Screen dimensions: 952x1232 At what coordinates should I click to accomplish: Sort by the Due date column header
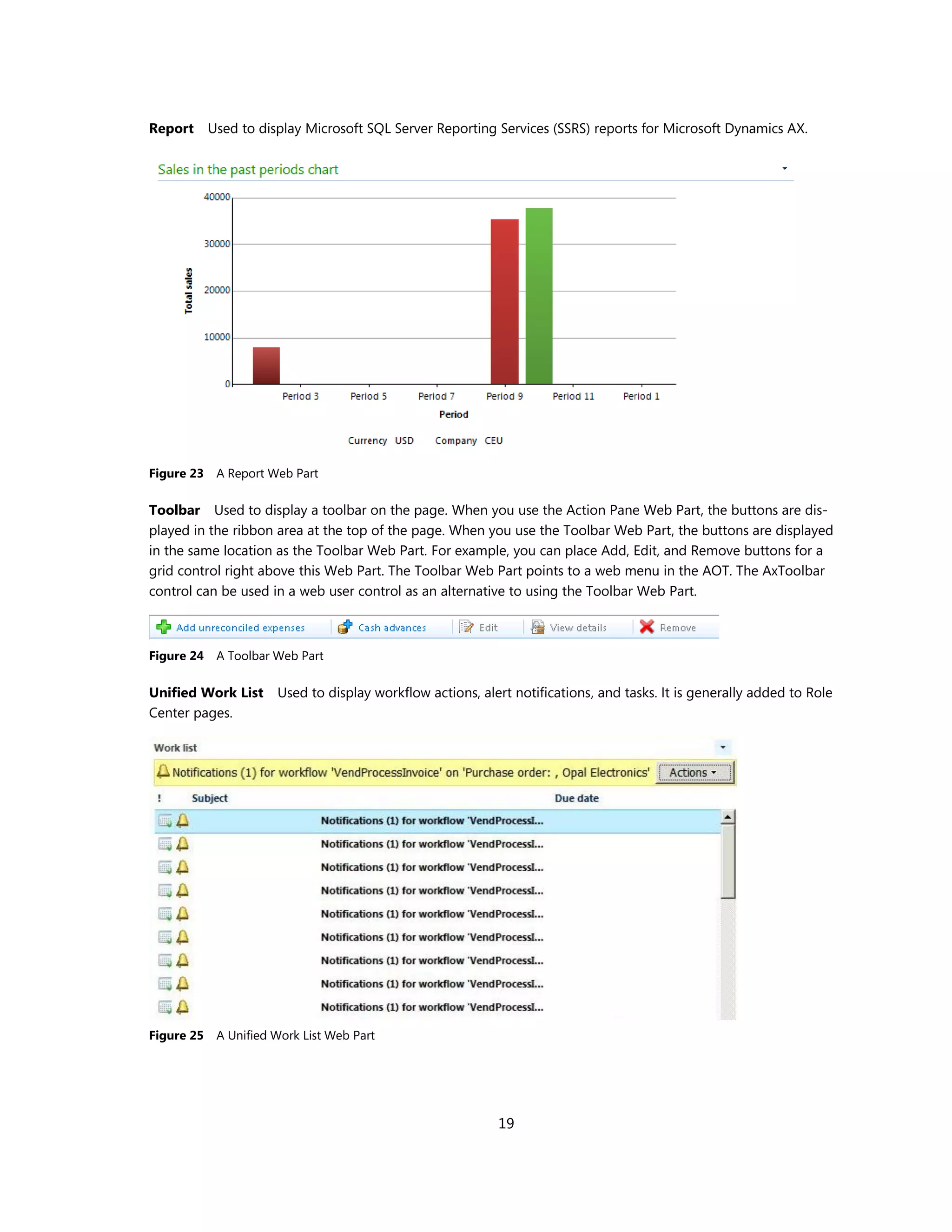(x=576, y=798)
